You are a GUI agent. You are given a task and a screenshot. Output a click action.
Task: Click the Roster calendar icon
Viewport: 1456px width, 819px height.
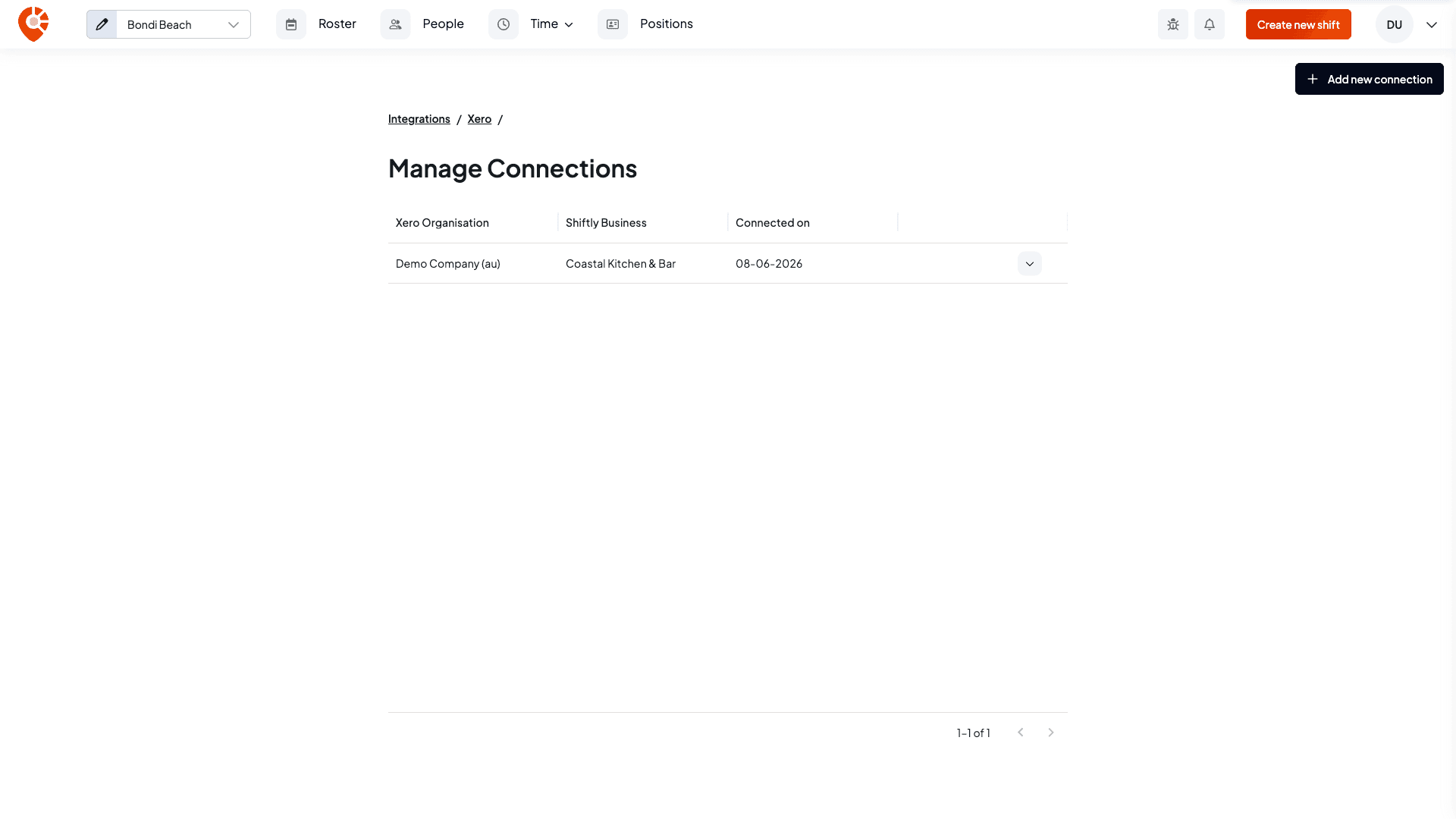(291, 24)
